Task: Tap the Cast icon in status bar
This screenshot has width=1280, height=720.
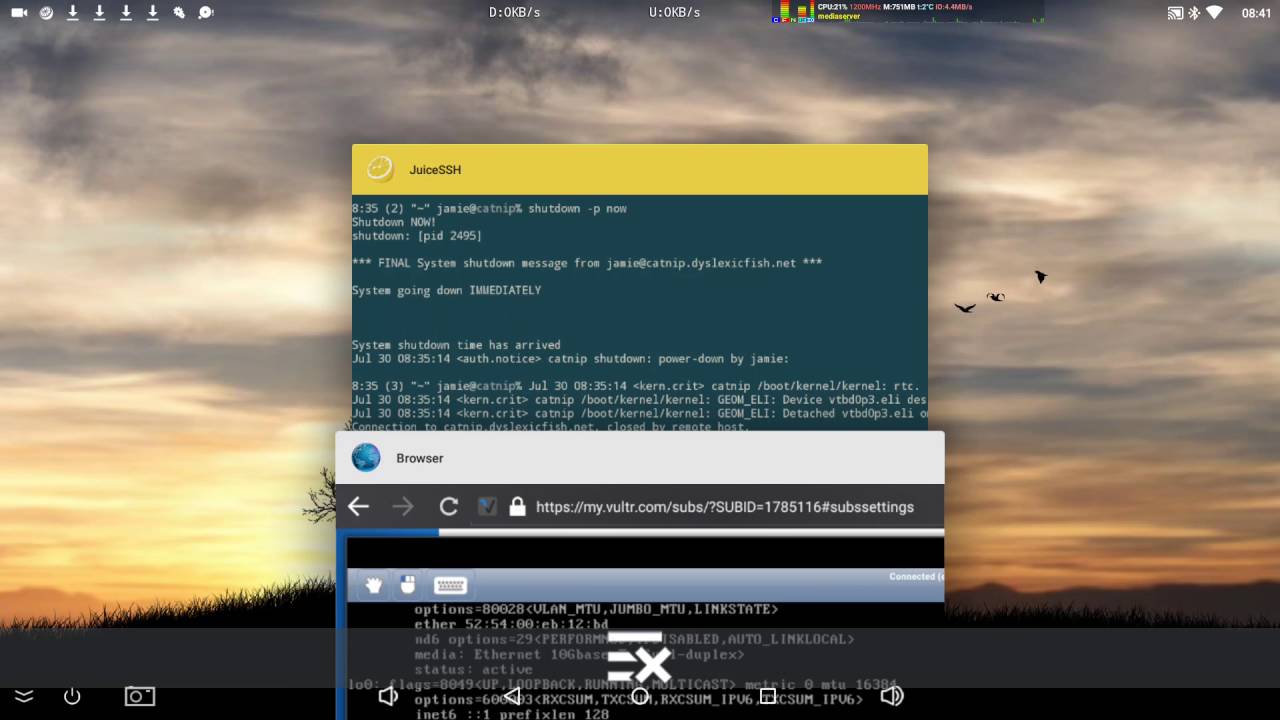Action: [1175, 13]
